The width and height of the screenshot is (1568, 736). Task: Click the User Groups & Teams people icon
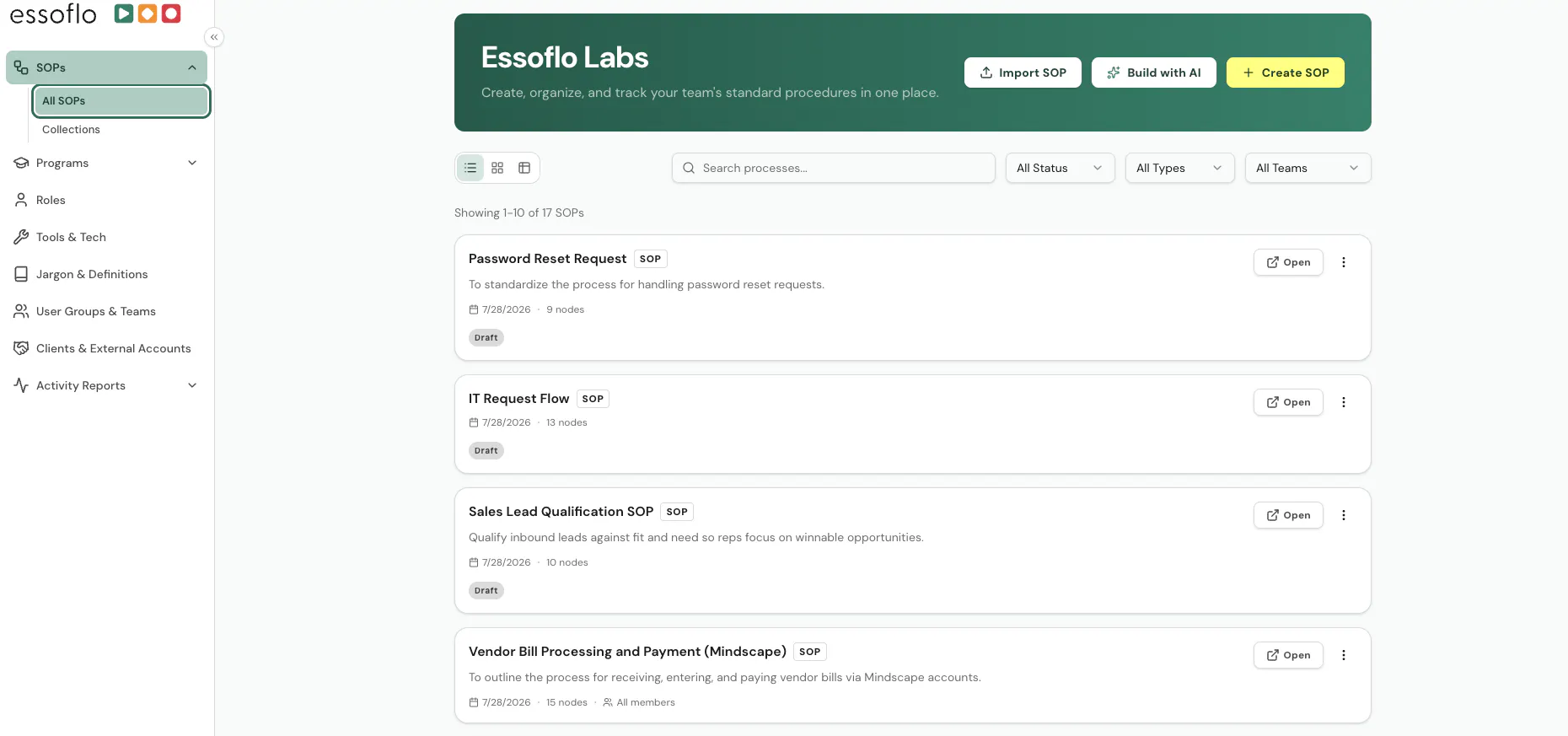[21, 311]
